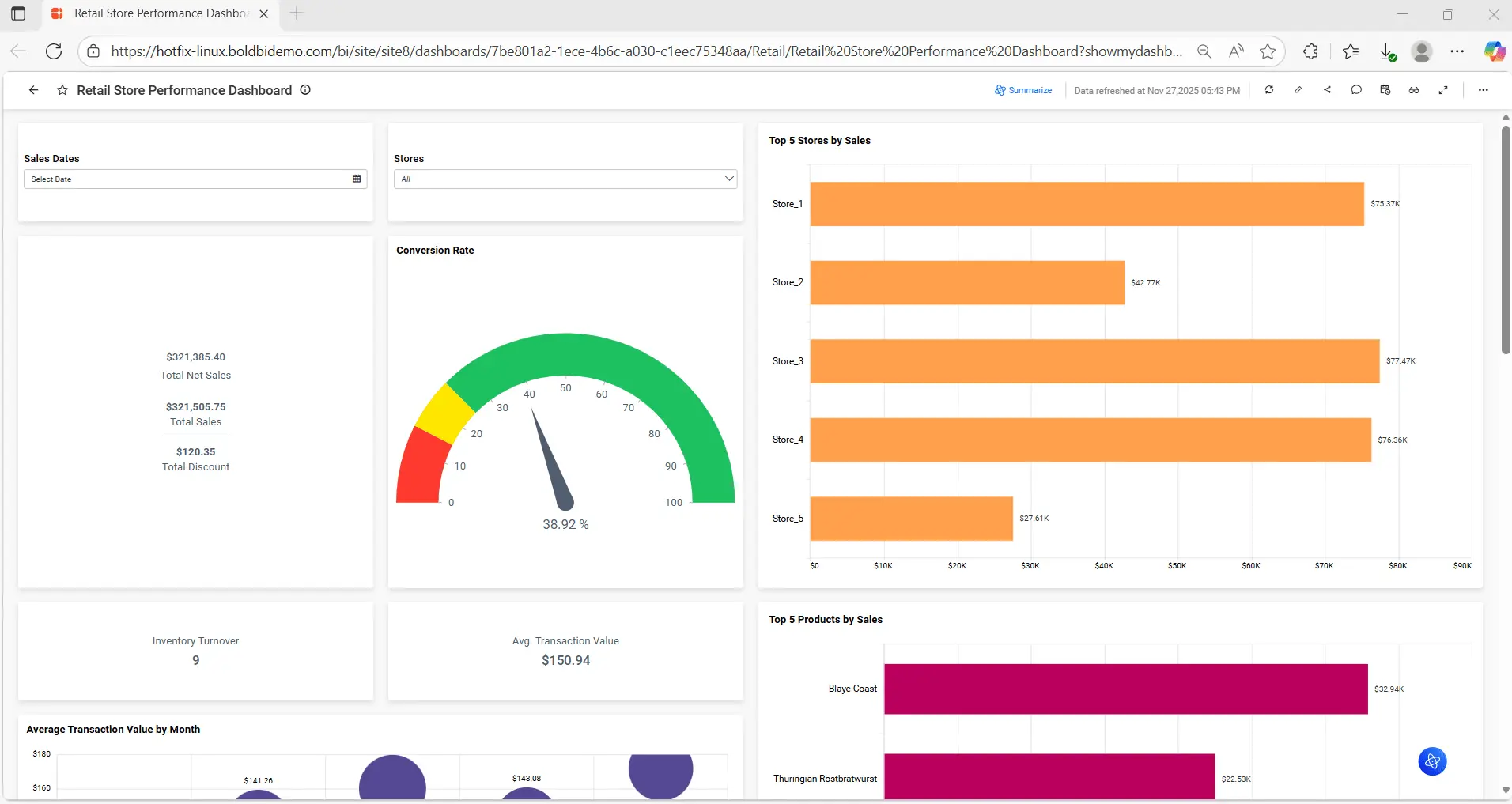Click the Store_3 sales bar

coord(1094,361)
